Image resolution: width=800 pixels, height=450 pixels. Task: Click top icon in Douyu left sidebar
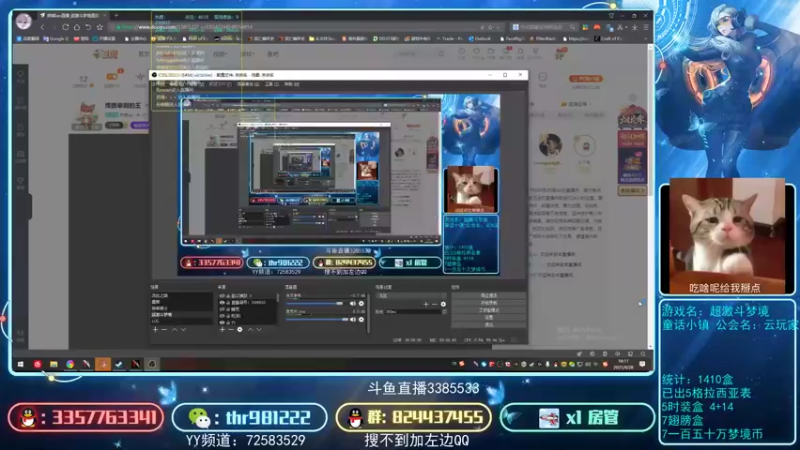point(21,77)
